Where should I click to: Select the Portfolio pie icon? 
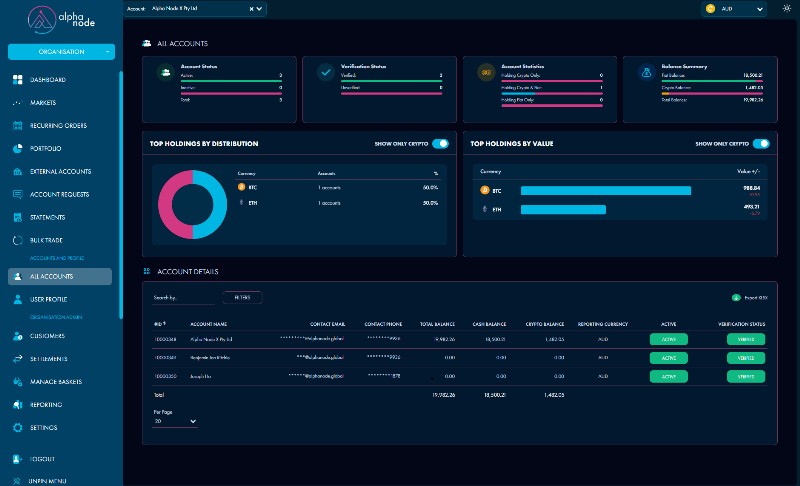pos(18,149)
